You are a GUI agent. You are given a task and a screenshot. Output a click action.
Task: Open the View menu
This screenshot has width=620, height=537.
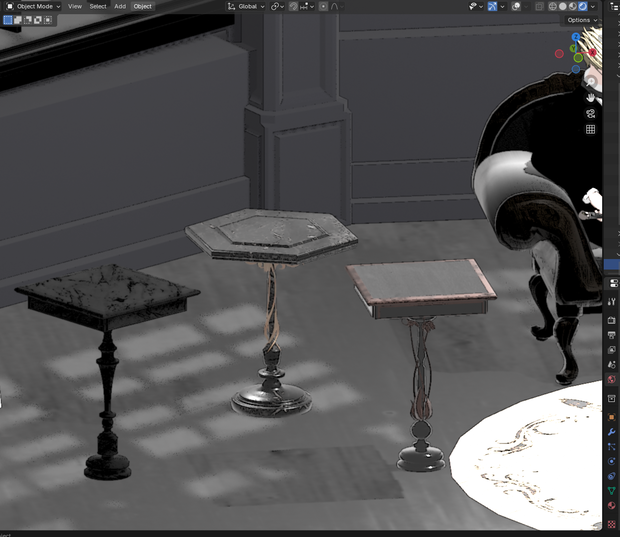[x=75, y=6]
